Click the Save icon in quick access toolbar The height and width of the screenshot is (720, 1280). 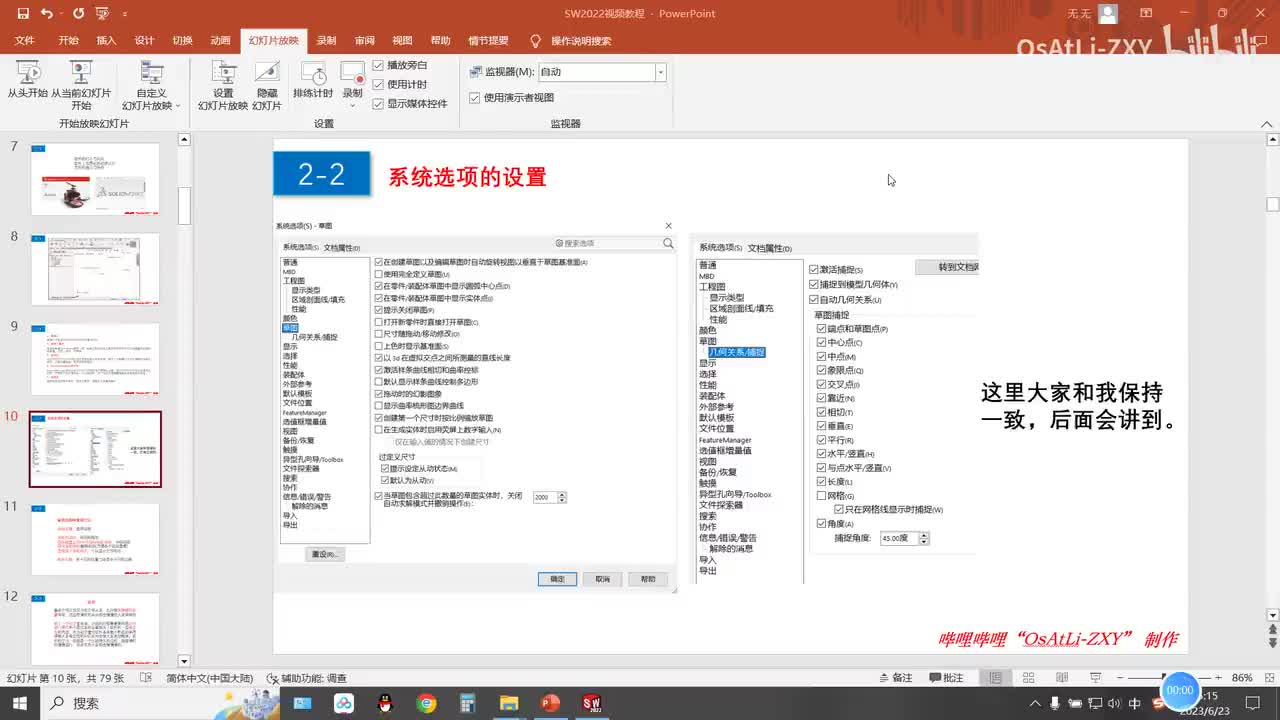[x=22, y=14]
